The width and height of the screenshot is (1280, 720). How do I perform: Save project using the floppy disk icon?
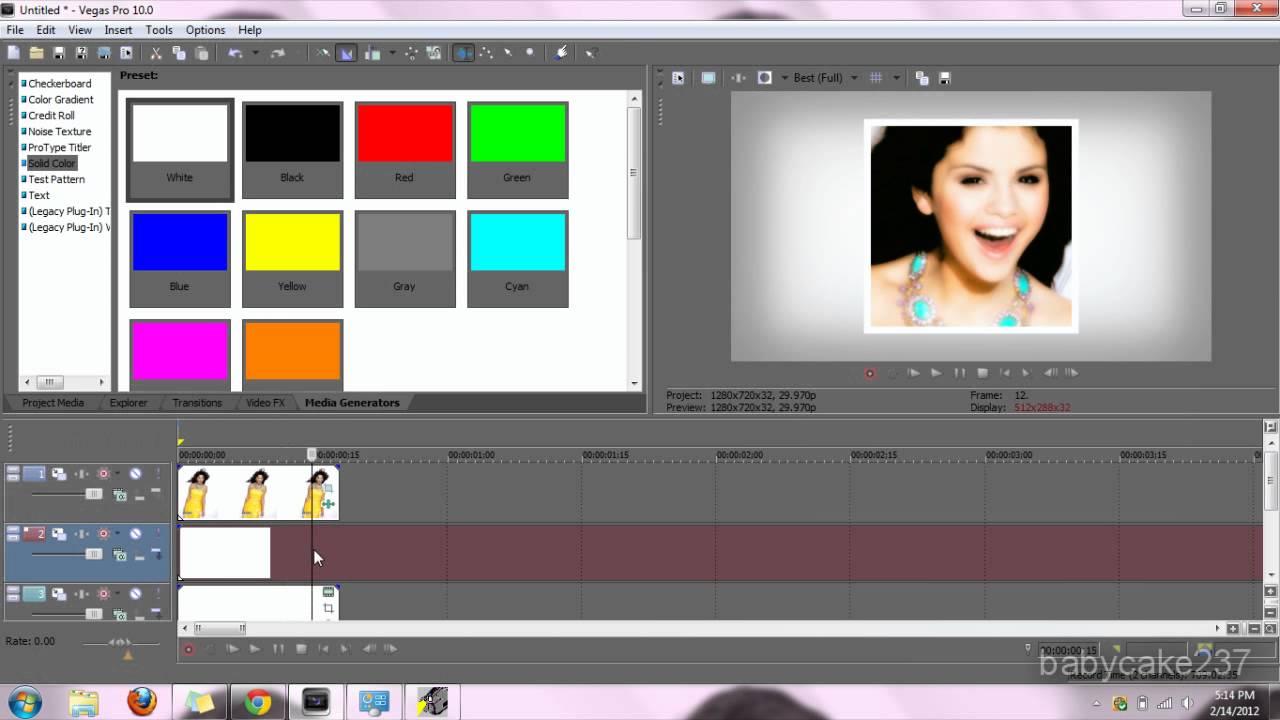point(59,53)
